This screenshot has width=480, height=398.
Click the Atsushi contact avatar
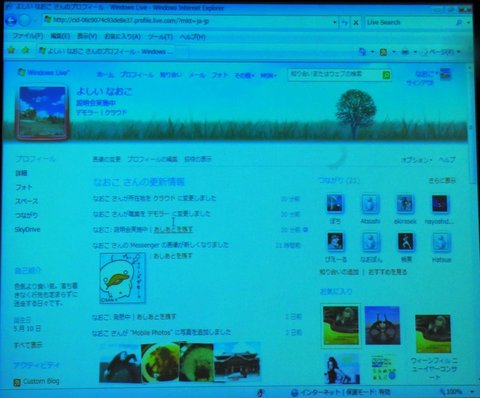pos(370,203)
